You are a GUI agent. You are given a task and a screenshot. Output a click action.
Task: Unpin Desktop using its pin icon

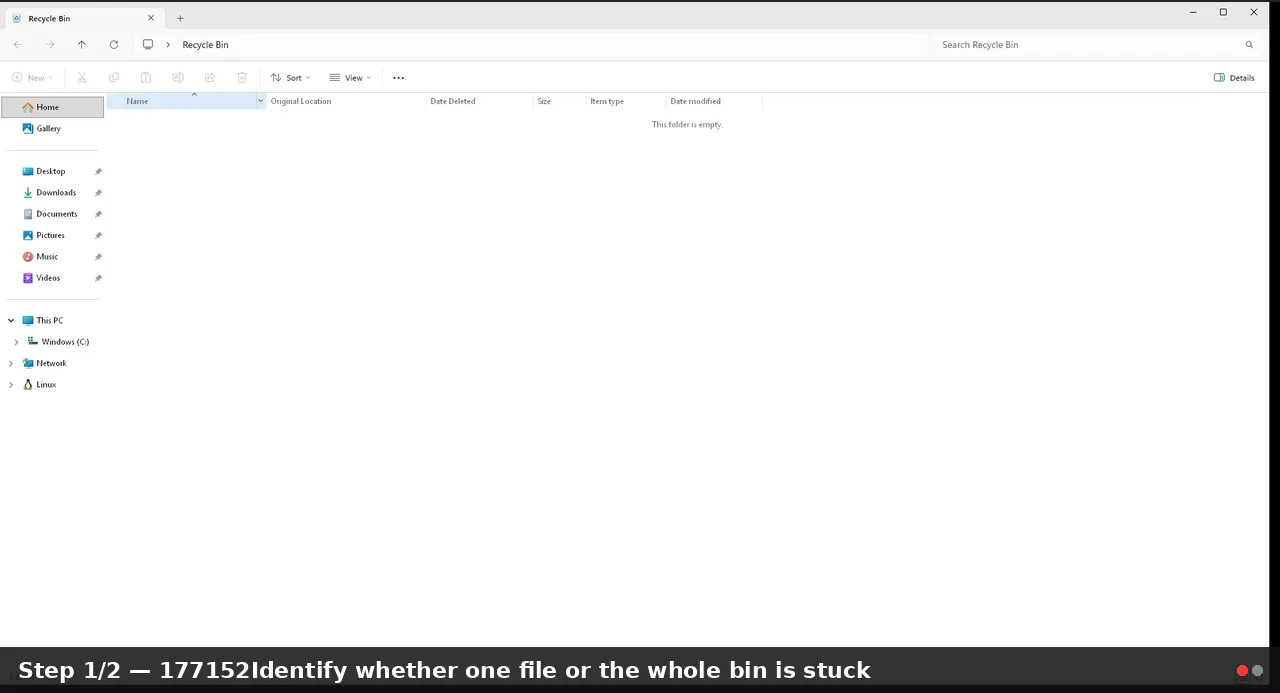98,172
